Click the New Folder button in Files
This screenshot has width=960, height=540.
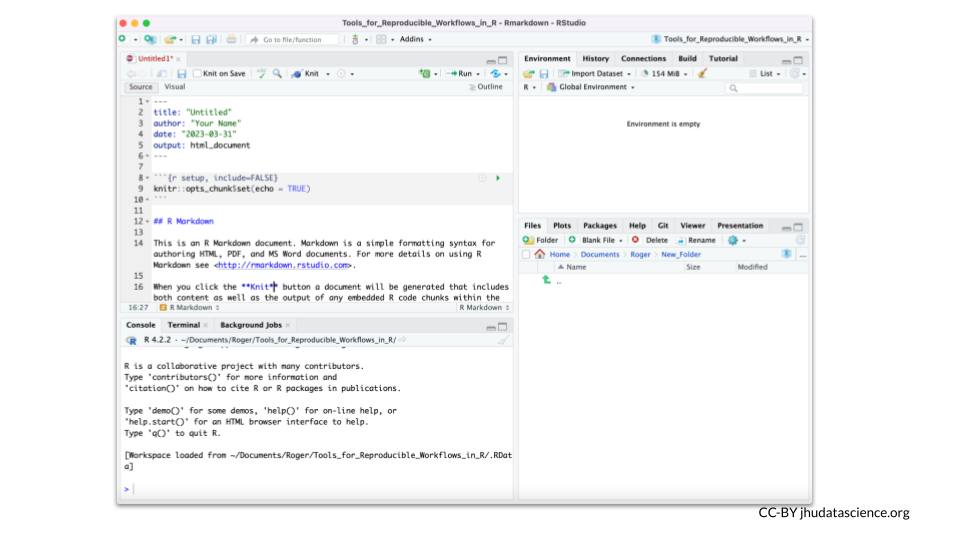(x=540, y=240)
